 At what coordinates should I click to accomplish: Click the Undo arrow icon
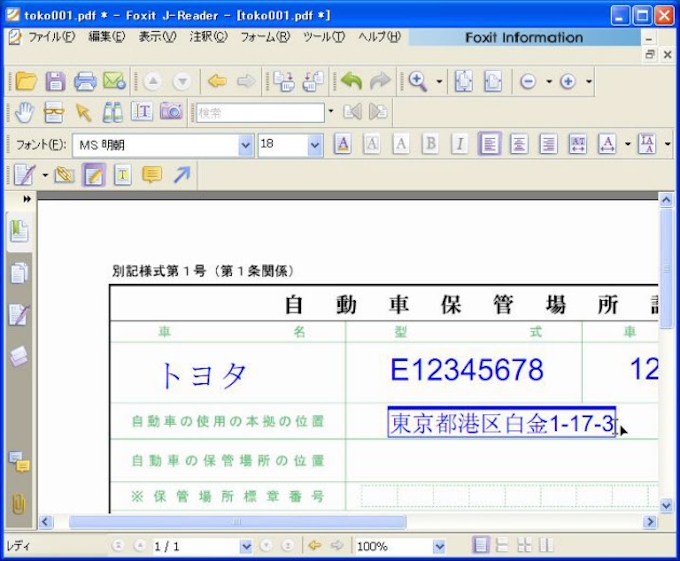pos(351,82)
